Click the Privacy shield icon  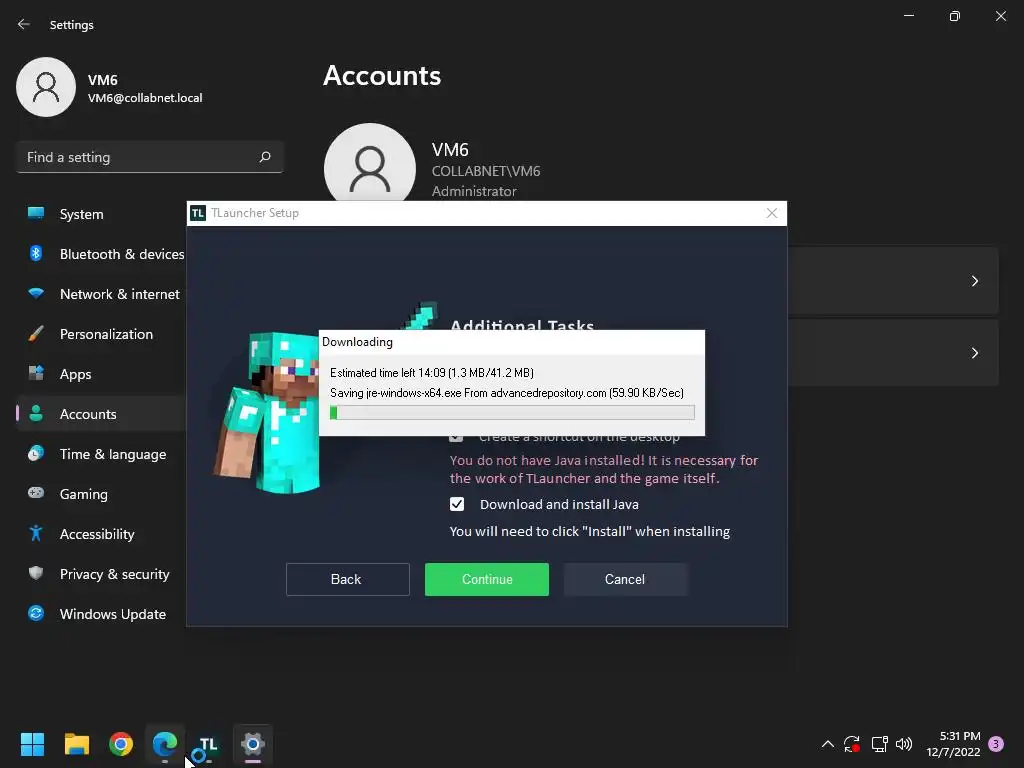click(36, 573)
